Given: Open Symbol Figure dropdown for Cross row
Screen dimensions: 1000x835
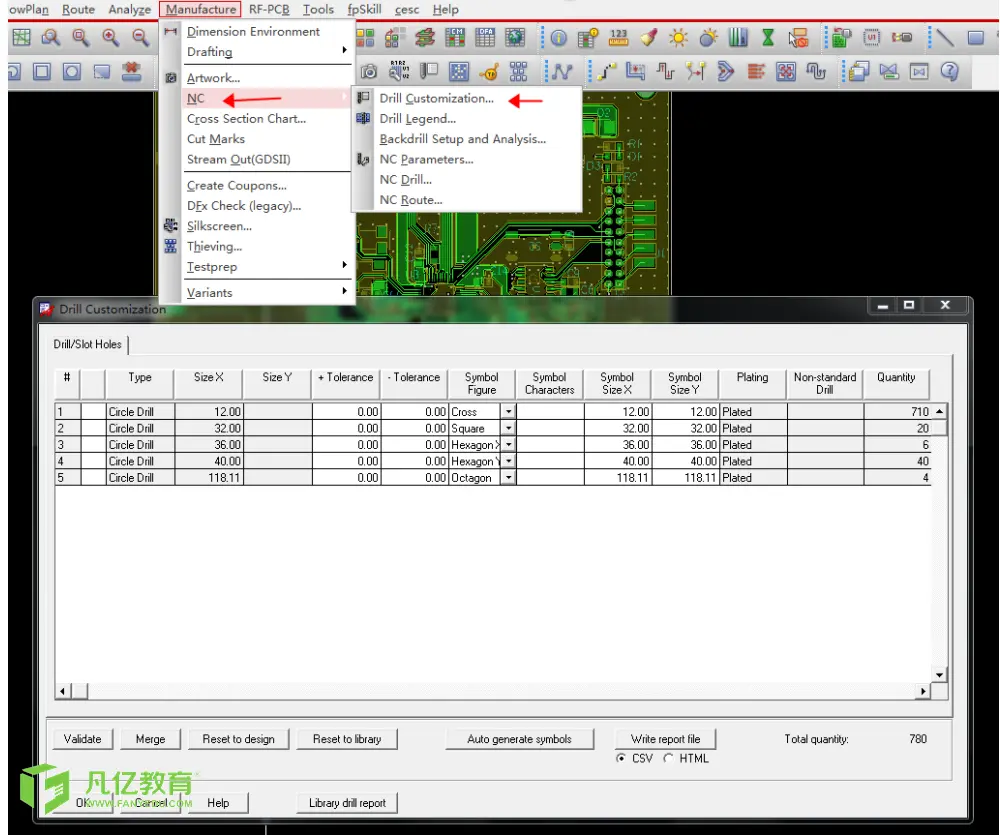Looking at the screenshot, I should (x=508, y=412).
